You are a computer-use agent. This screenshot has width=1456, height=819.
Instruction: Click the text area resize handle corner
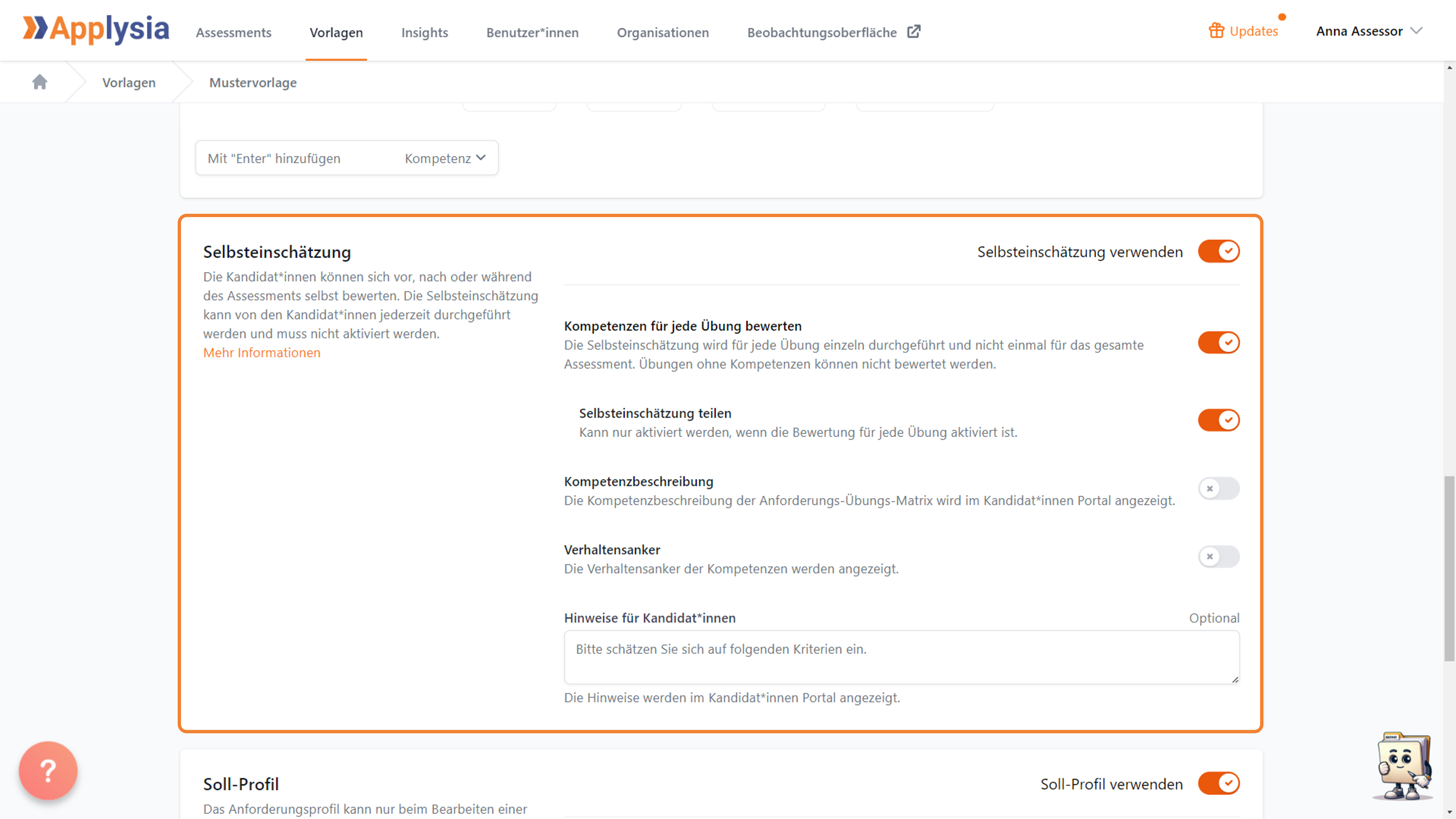[1235, 679]
